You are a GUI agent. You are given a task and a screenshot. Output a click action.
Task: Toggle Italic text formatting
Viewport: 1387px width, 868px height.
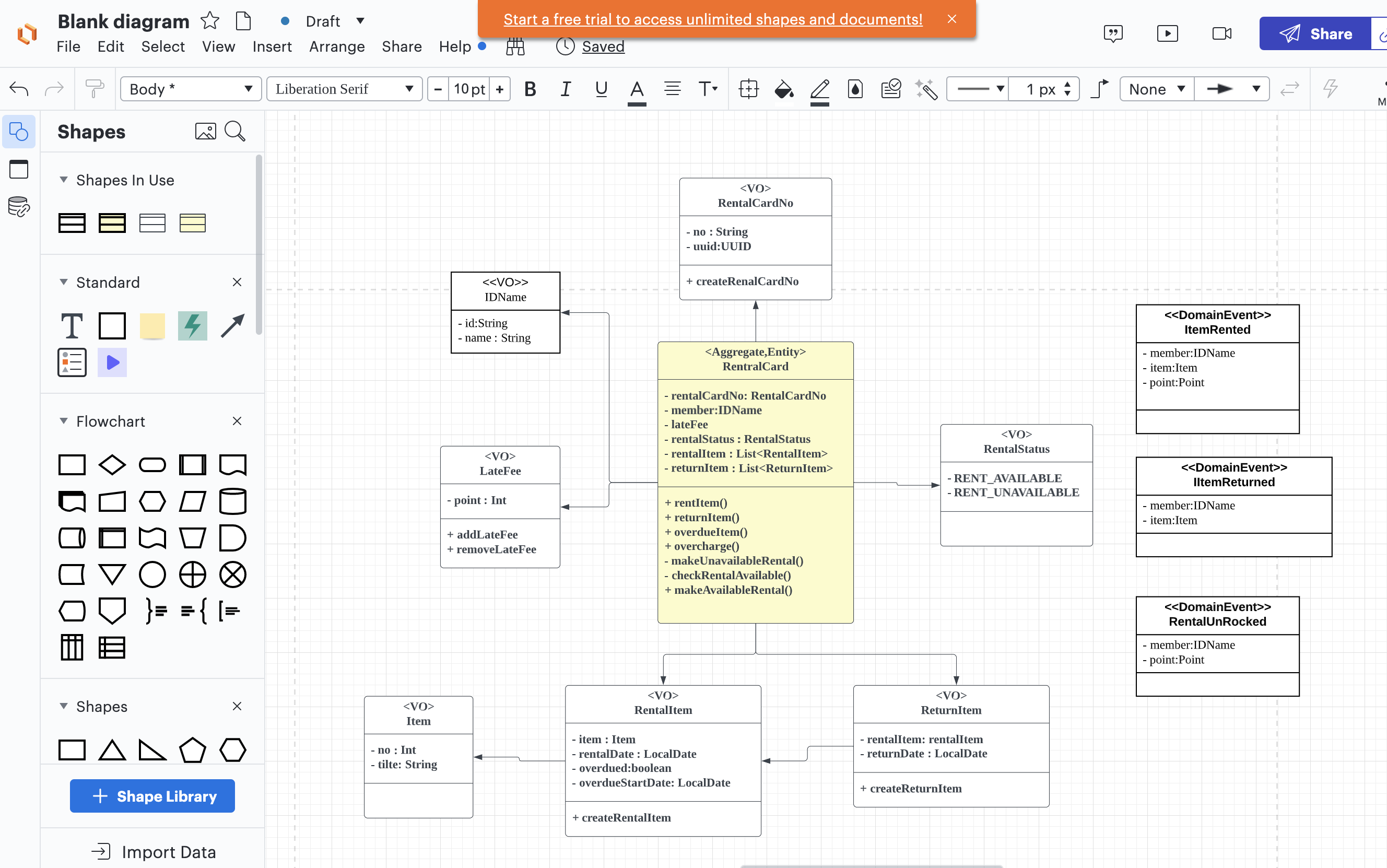pyautogui.click(x=565, y=89)
